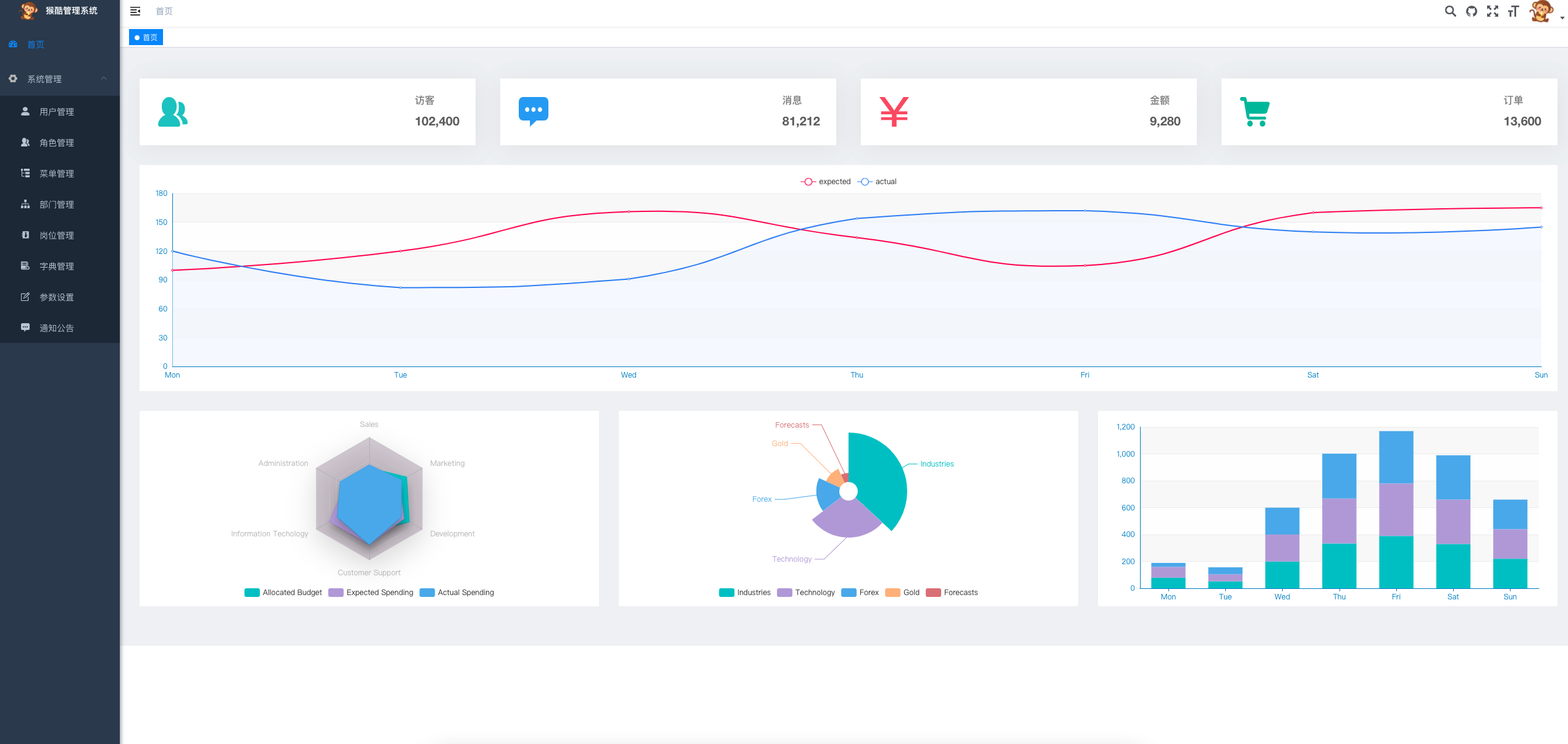Click the 参数设置 edit icon

(25, 297)
